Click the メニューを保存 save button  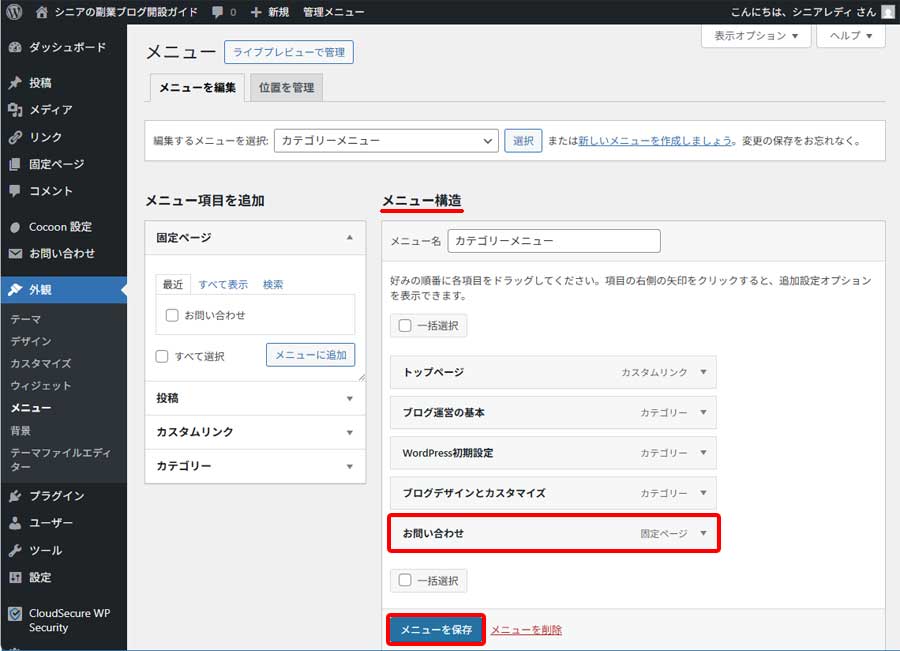[436, 629]
